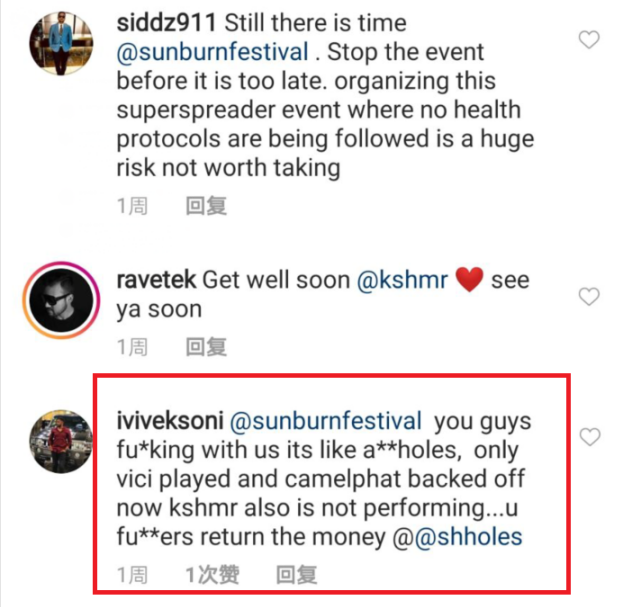
Task: Like siddz911's comment with the heart icon
Action: coord(589,40)
